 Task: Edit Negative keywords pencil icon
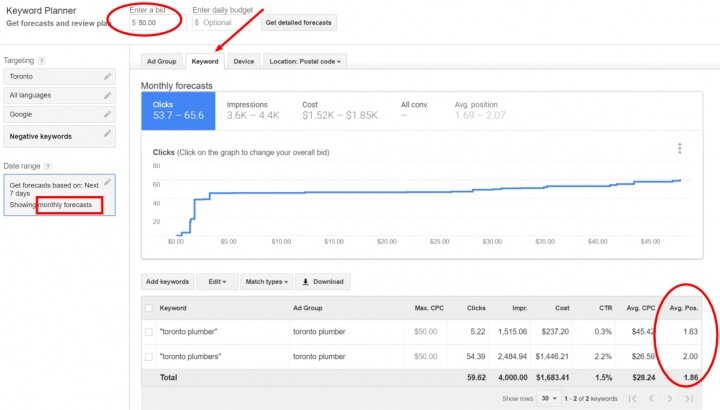pos(107,134)
